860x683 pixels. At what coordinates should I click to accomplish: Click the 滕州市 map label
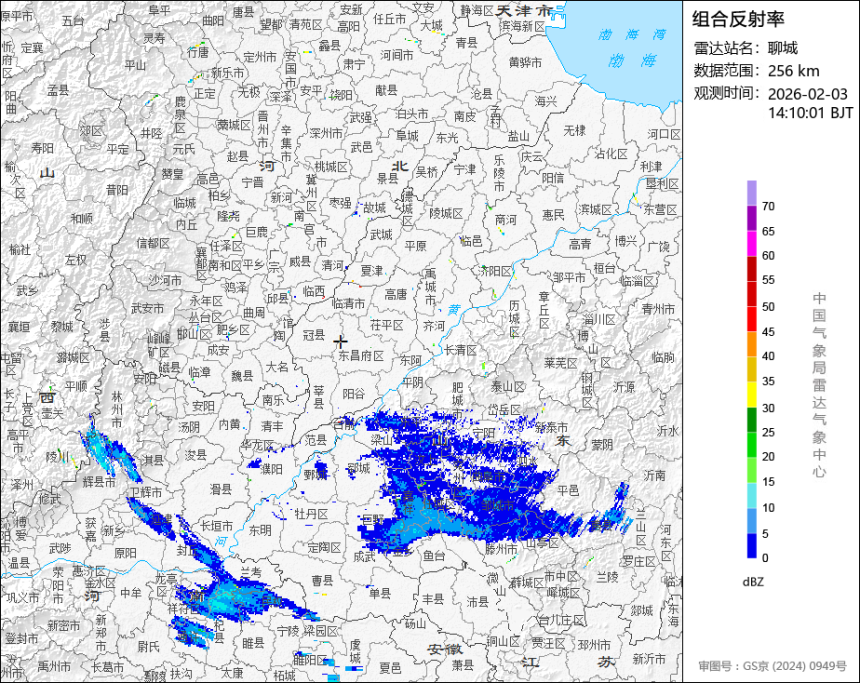point(501,548)
